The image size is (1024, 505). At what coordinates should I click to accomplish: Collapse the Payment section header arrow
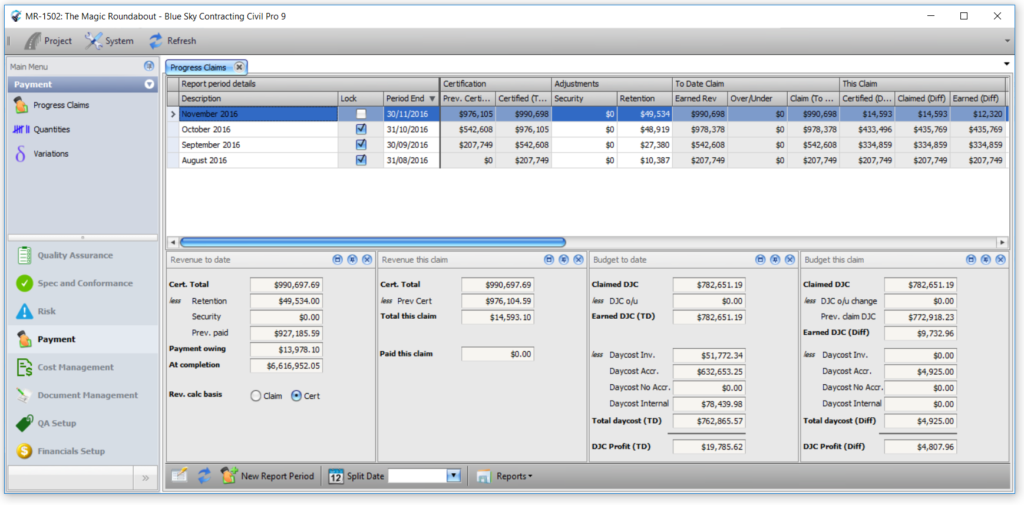(149, 84)
